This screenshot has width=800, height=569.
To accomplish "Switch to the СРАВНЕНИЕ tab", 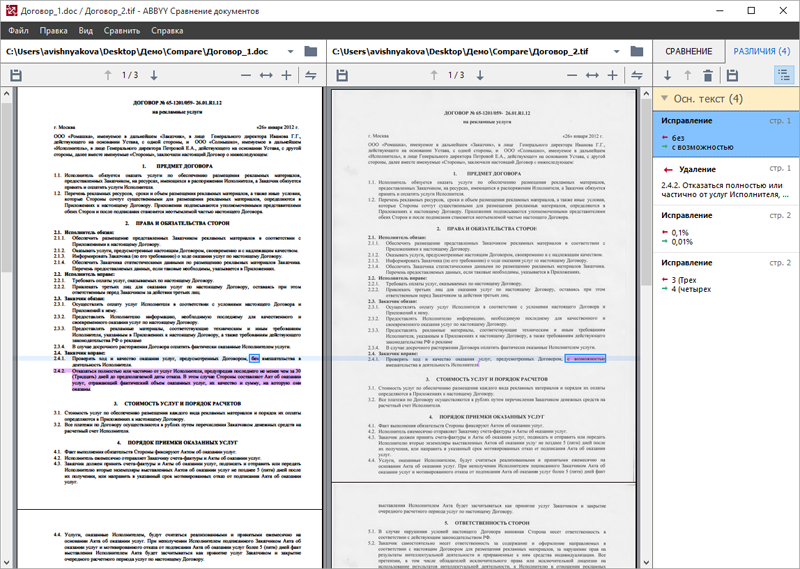I will point(689,52).
